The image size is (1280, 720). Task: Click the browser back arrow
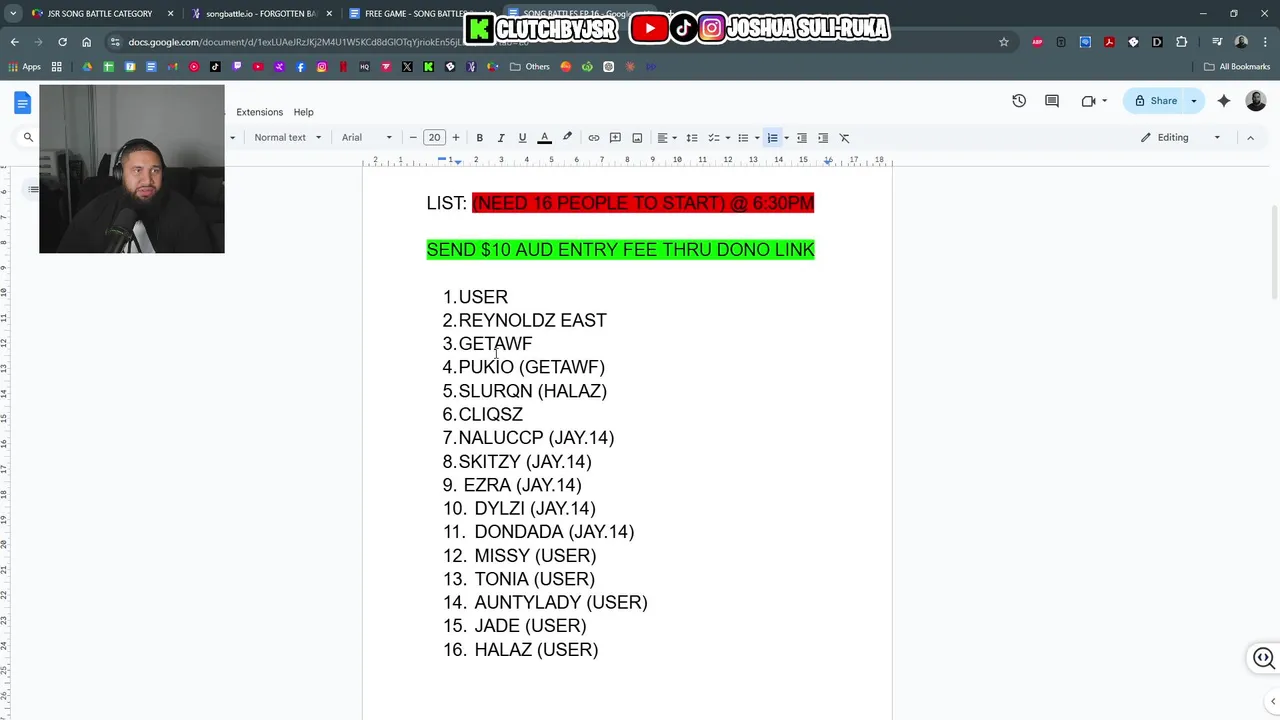click(14, 42)
